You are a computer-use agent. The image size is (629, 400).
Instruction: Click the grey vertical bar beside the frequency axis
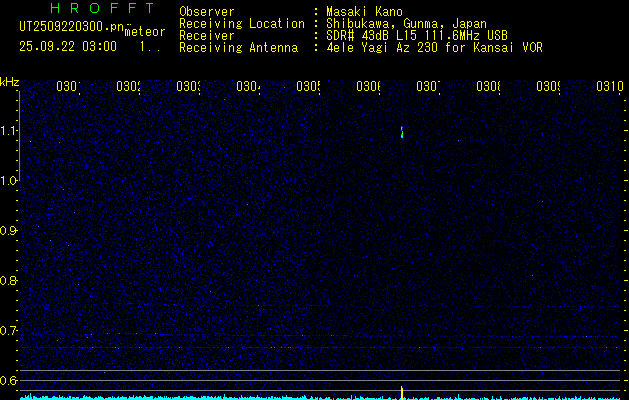pos(18,136)
